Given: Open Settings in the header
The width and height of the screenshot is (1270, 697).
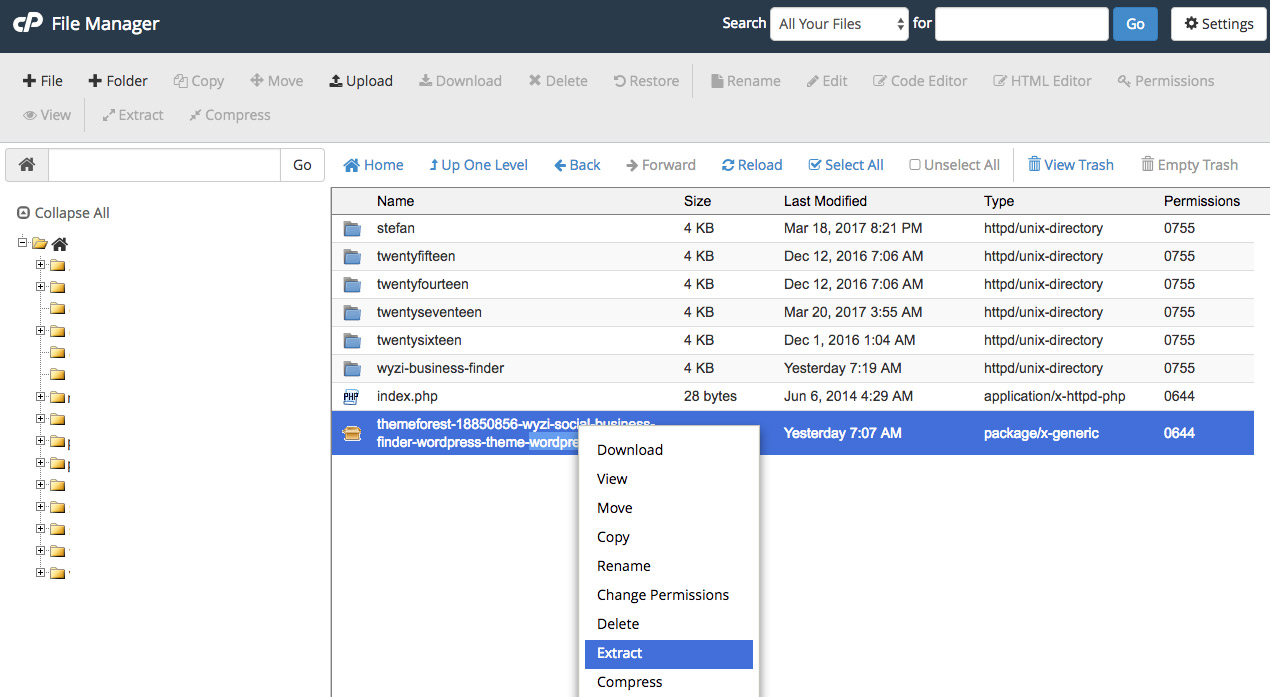Looking at the screenshot, I should 1219,24.
